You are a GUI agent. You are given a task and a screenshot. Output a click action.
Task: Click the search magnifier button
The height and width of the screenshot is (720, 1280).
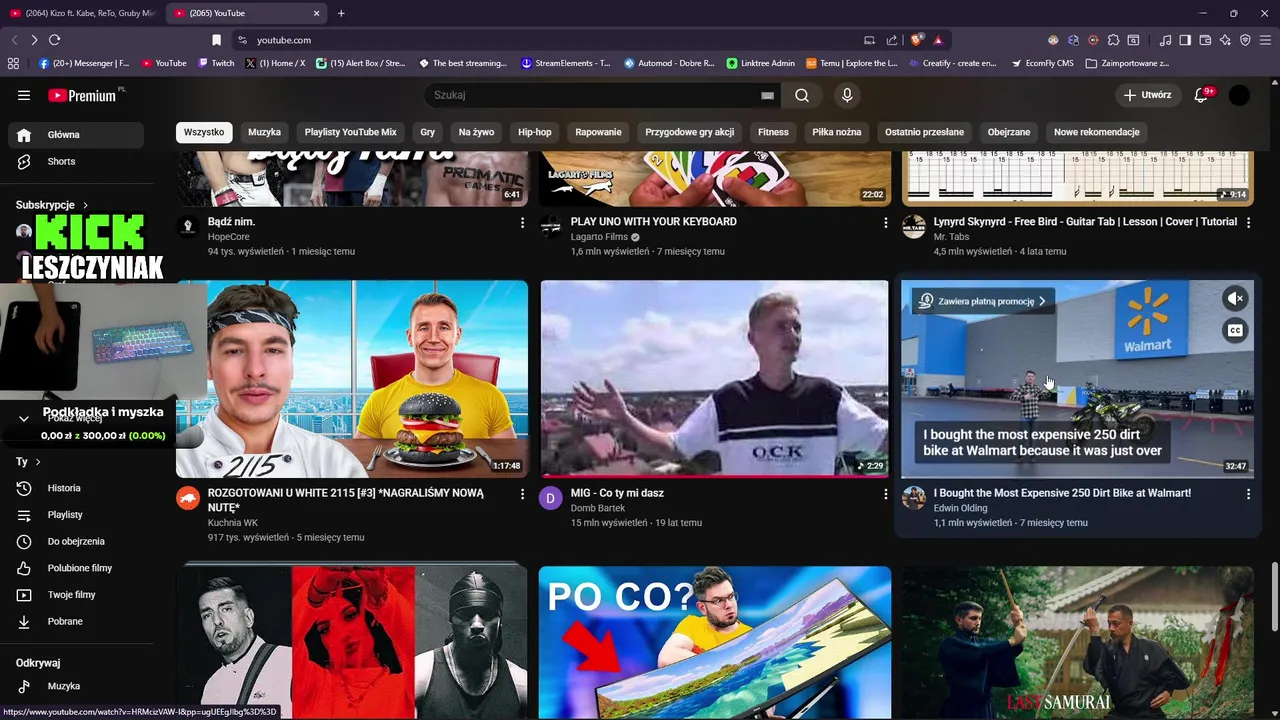coord(802,95)
